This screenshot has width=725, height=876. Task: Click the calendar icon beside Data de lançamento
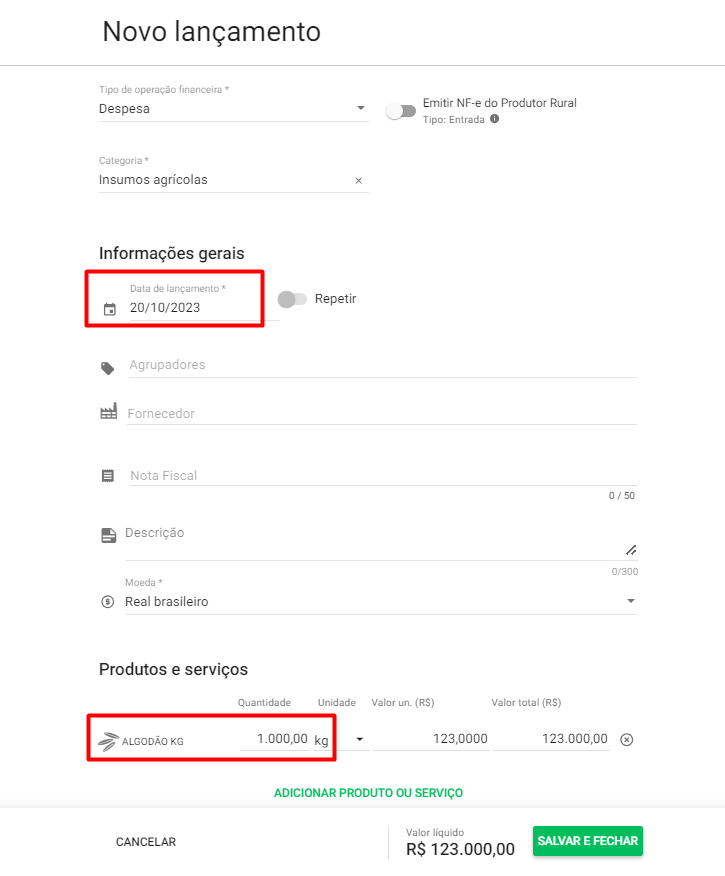[110, 309]
